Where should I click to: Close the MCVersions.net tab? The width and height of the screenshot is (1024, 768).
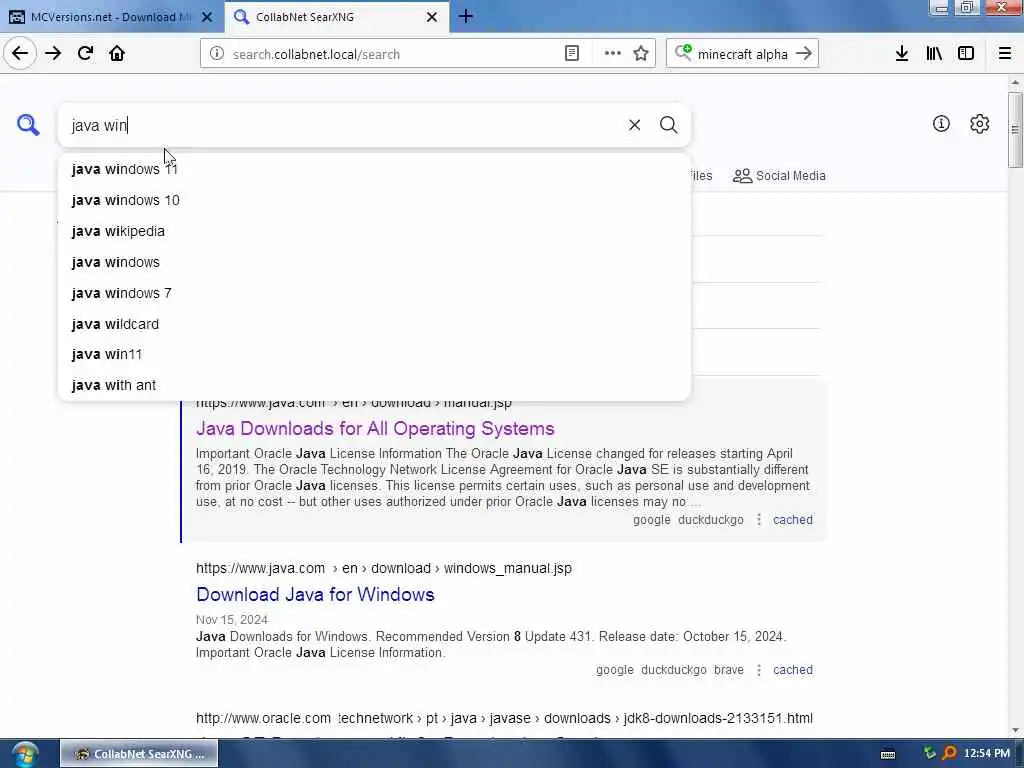click(207, 17)
